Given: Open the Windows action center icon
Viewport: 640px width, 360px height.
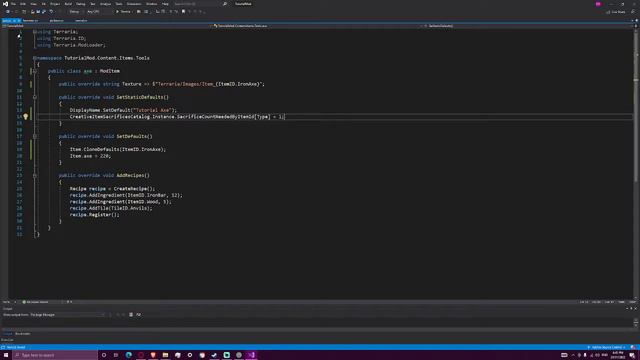Looking at the screenshot, I should pos(632,355).
